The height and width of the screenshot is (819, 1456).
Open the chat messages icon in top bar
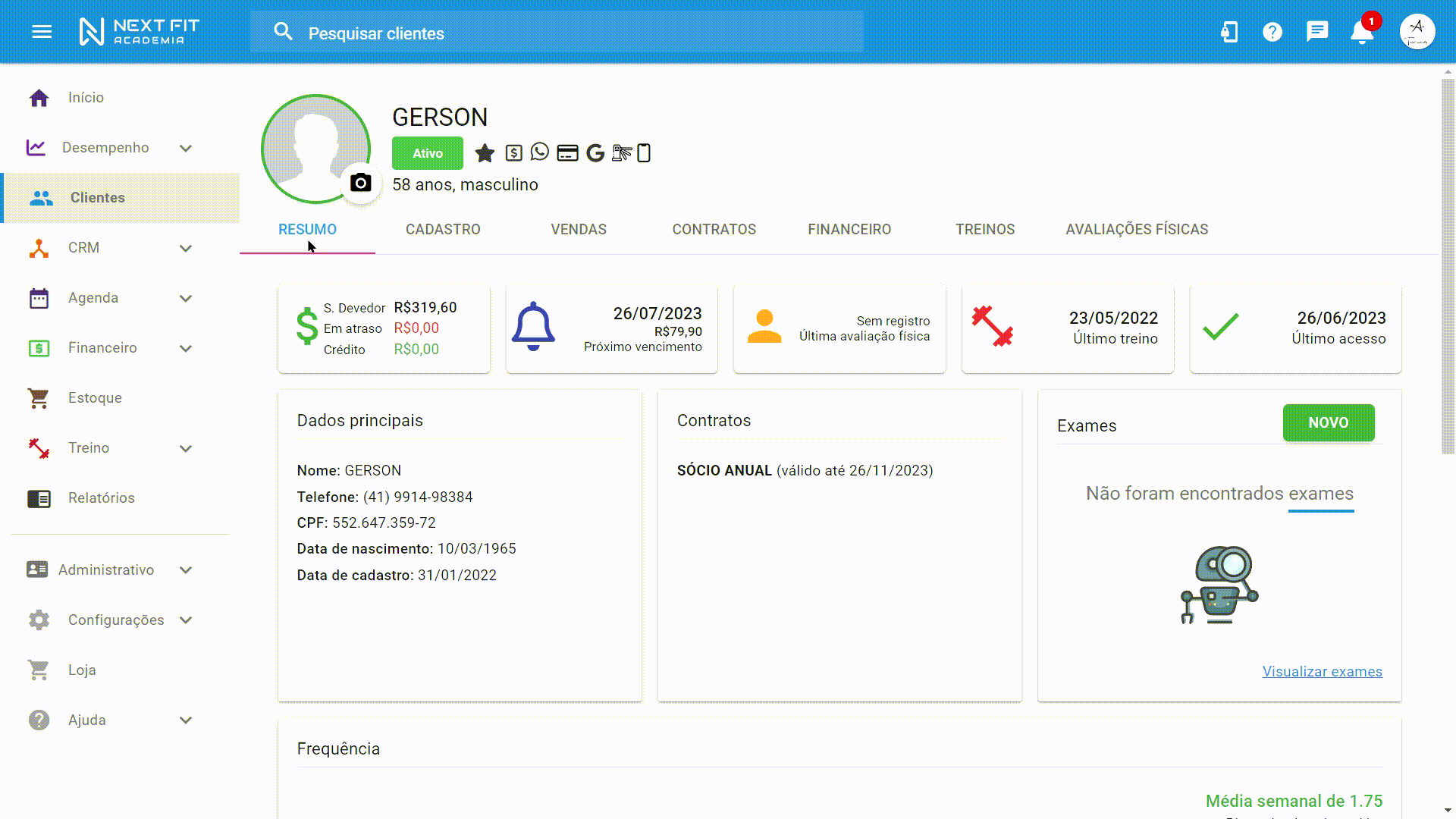click(x=1317, y=32)
